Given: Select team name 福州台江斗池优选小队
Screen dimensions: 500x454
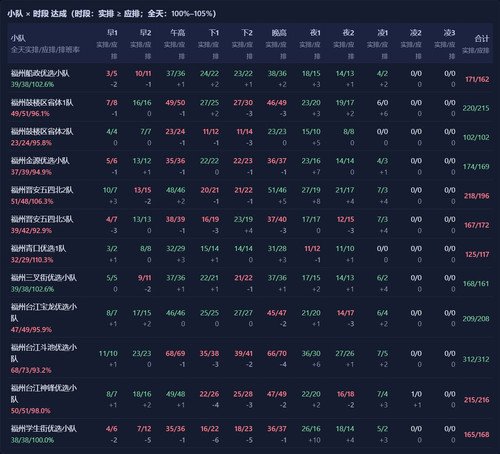Looking at the screenshot, I should pyautogui.click(x=44, y=353).
